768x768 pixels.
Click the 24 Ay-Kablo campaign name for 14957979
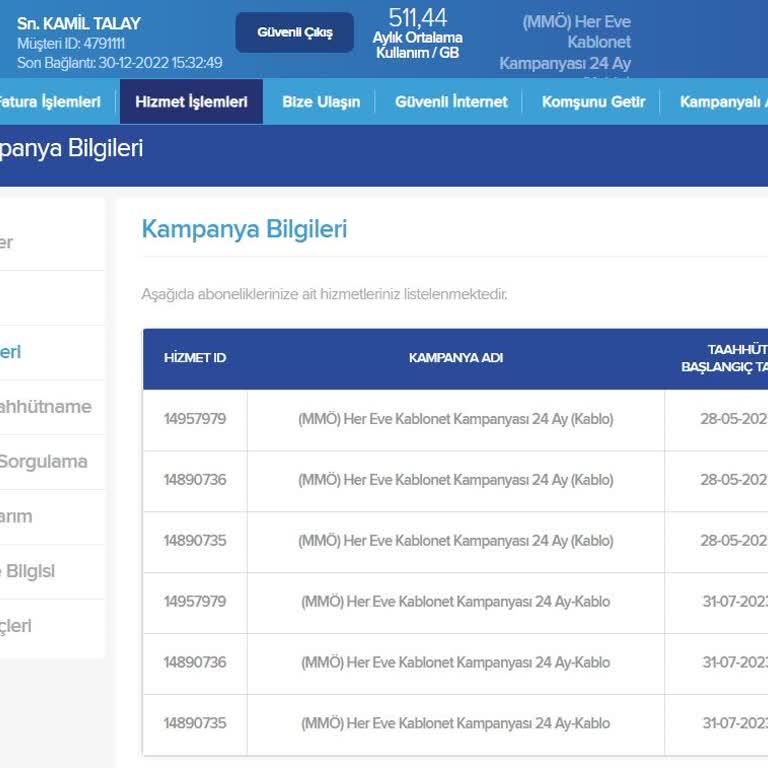point(456,601)
